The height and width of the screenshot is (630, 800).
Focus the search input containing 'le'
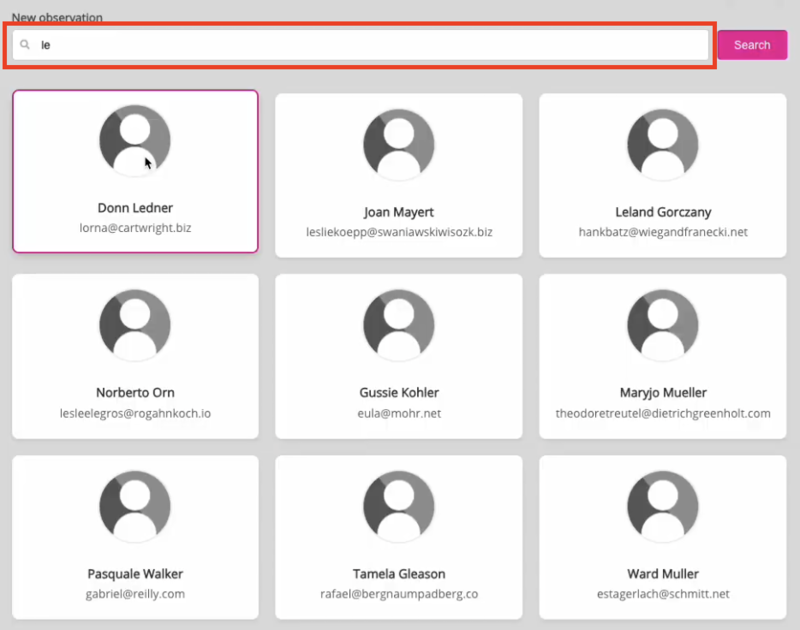(370, 45)
